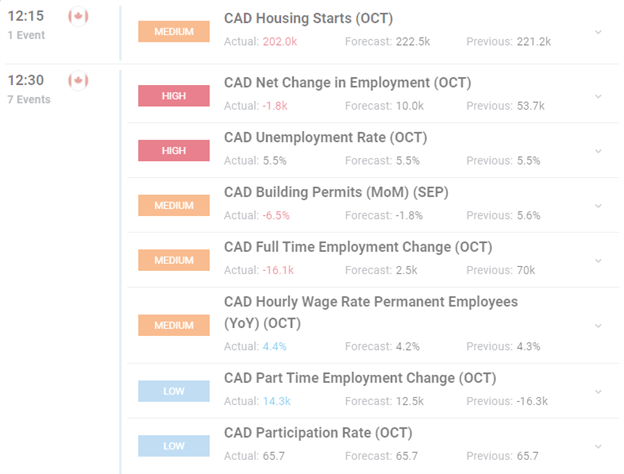Expand the CAD Unemployment Rate chevron
Image resolution: width=624 pixels, height=474 pixels.
[x=598, y=151]
